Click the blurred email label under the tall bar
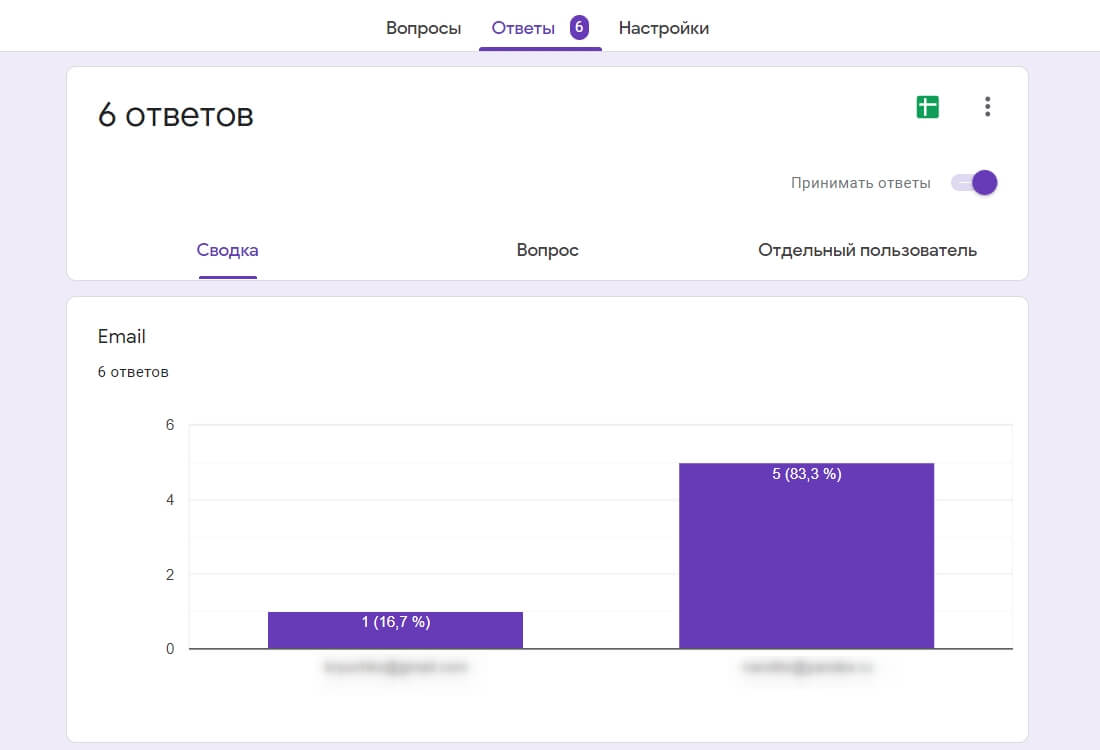Image resolution: width=1100 pixels, height=750 pixels. tap(807, 667)
